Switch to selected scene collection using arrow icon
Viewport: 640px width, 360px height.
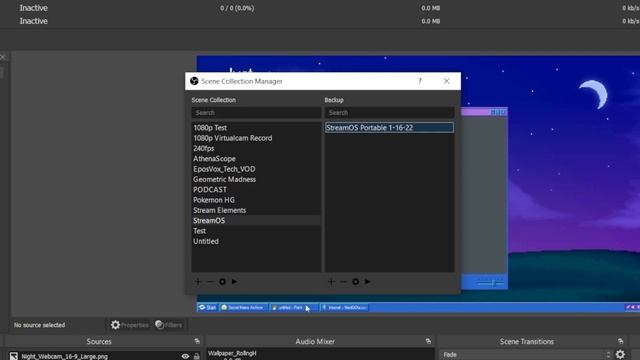[234, 282]
